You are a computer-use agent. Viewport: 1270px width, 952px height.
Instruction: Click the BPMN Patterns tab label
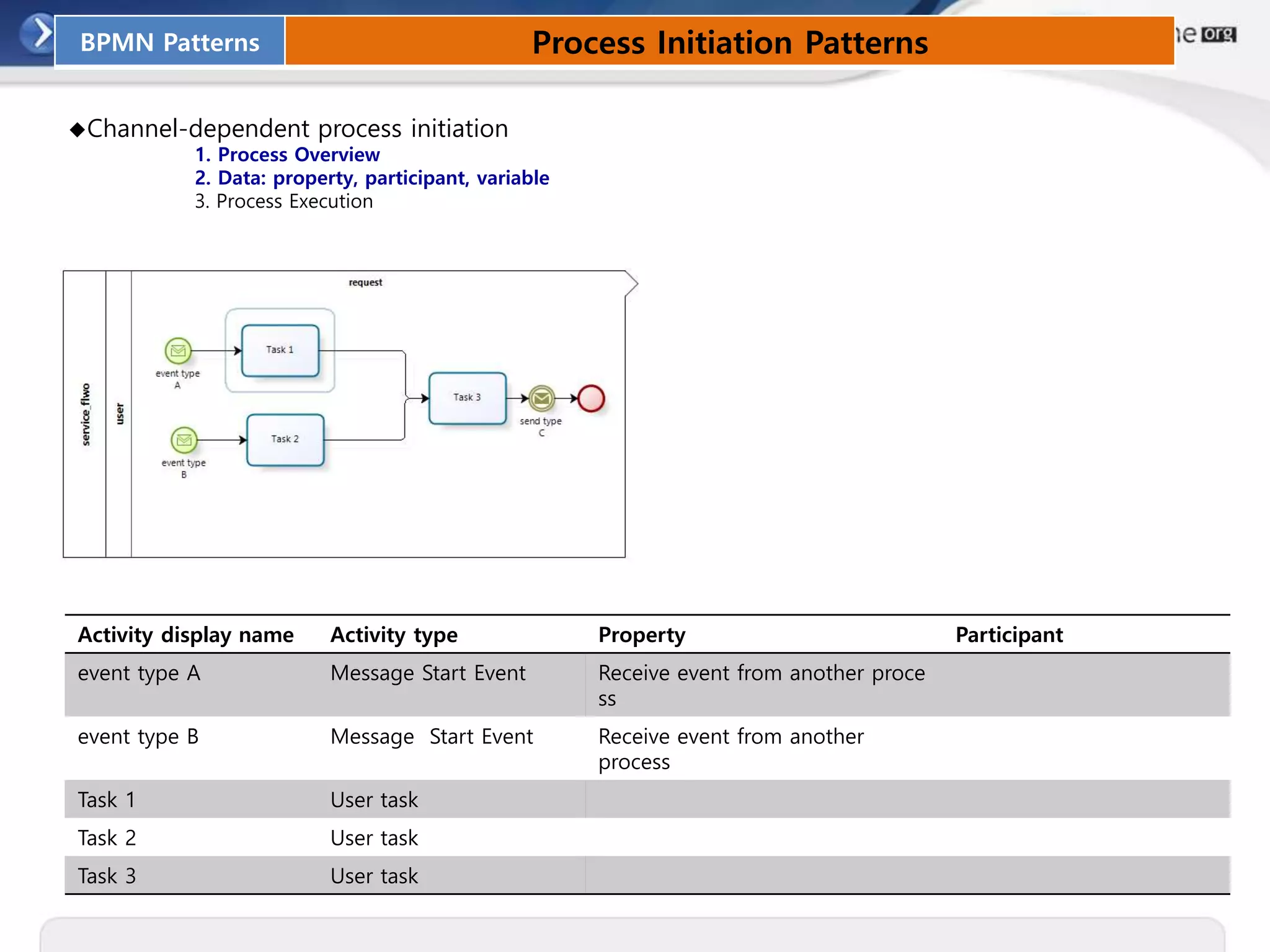[x=170, y=42]
